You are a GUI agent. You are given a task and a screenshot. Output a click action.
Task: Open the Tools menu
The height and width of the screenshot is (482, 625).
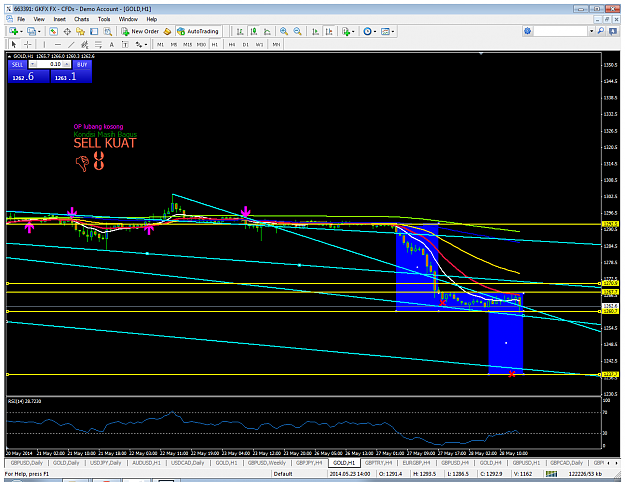(x=104, y=19)
